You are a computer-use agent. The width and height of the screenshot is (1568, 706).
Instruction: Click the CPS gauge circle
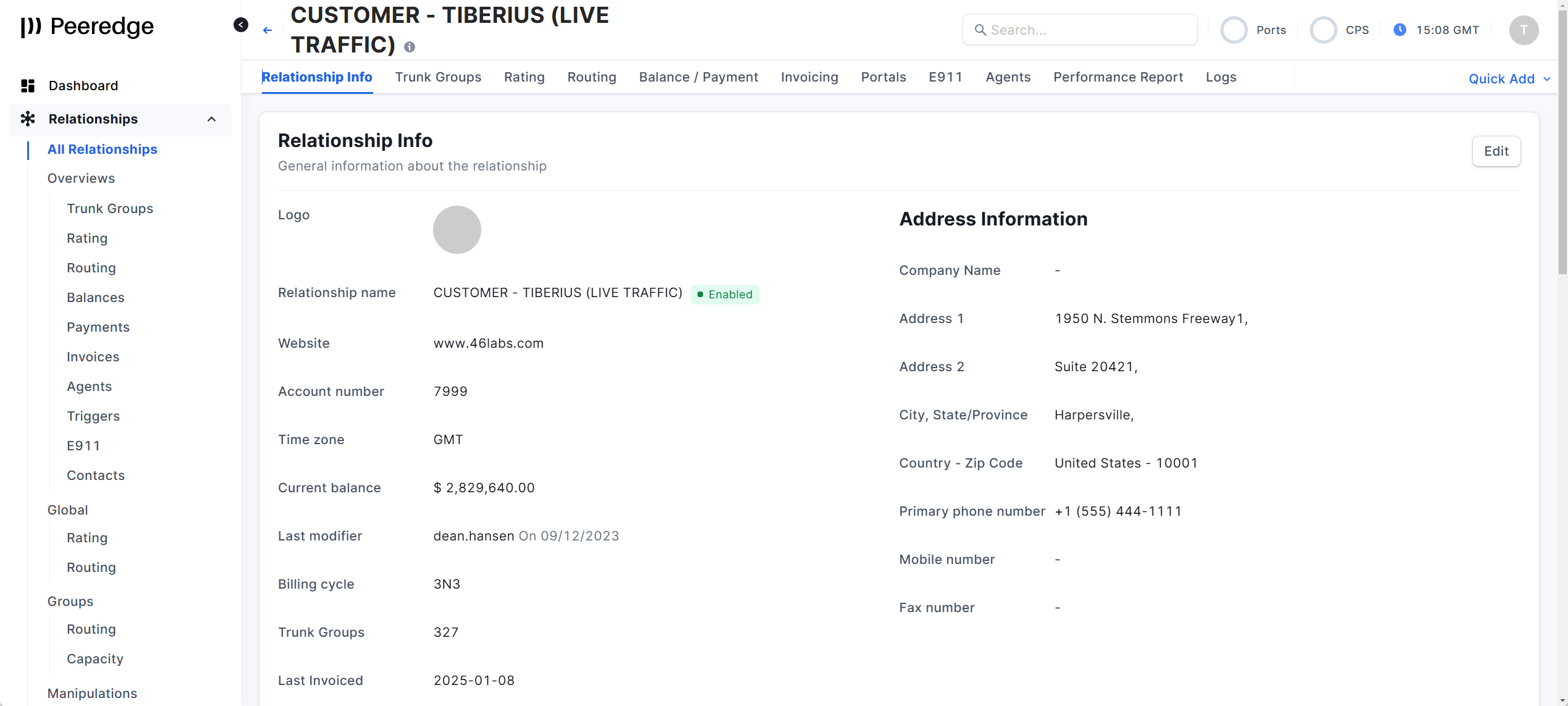(x=1323, y=30)
